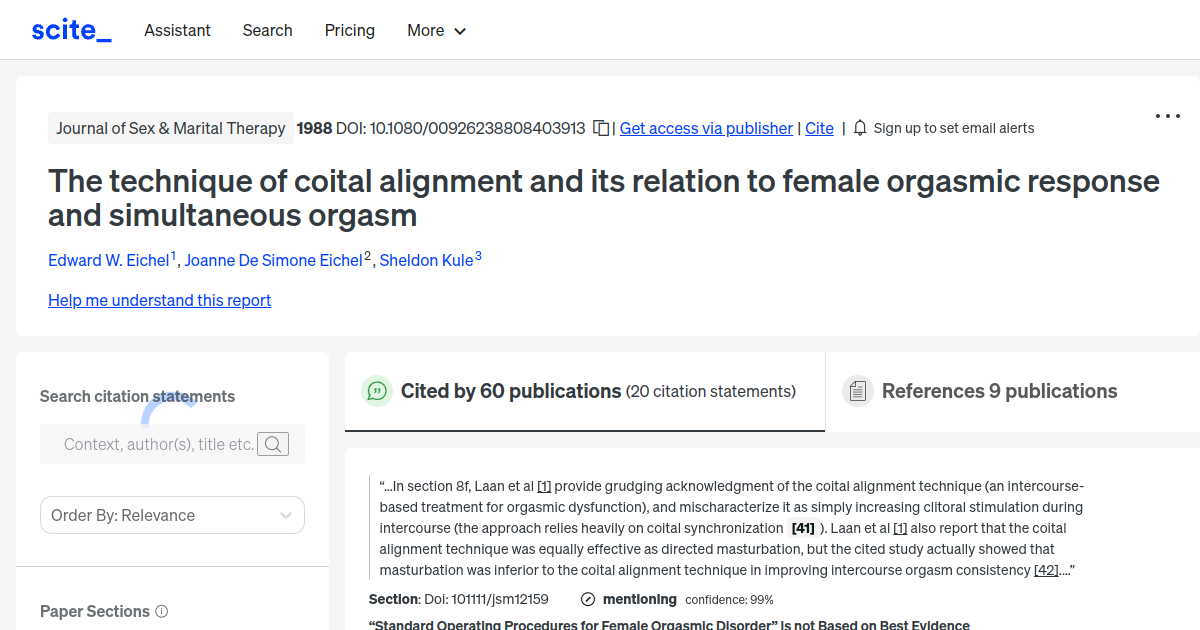Click the scite_ logo
The width and height of the screenshot is (1200, 630).
pos(70,29)
